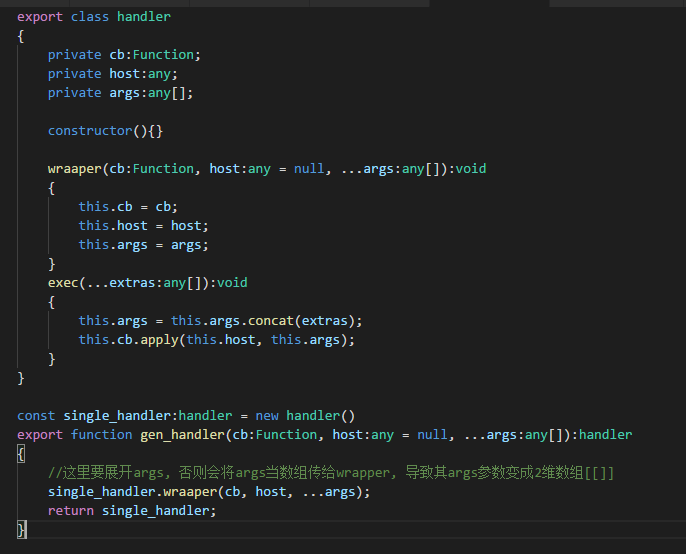Click the 'return' keyword
The width and height of the screenshot is (686, 554).
[70, 511]
